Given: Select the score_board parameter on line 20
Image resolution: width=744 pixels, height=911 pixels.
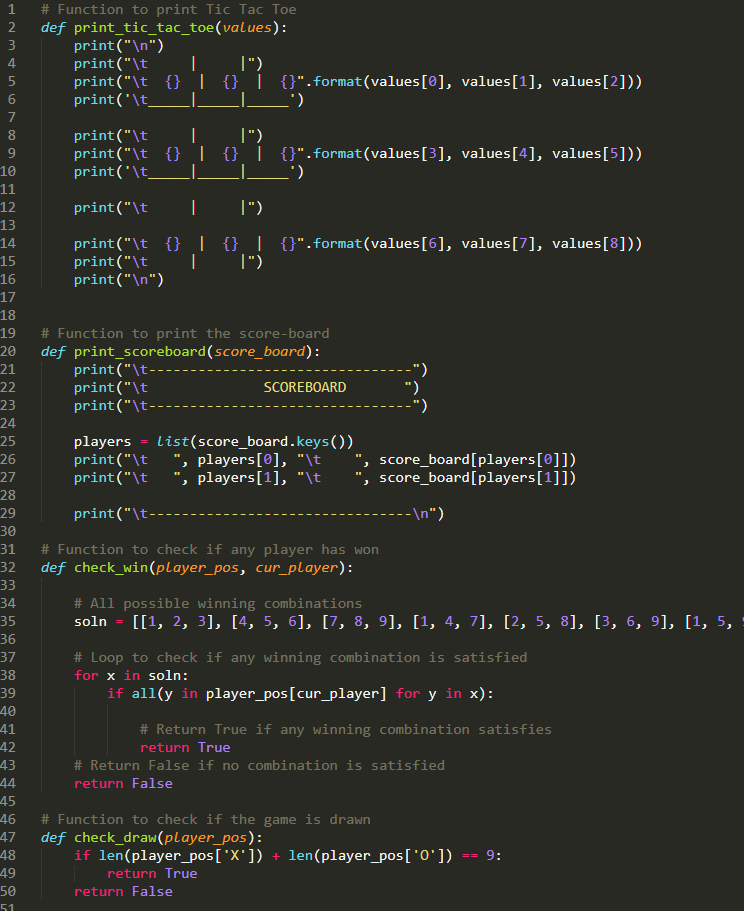Looking at the screenshot, I should [x=260, y=352].
